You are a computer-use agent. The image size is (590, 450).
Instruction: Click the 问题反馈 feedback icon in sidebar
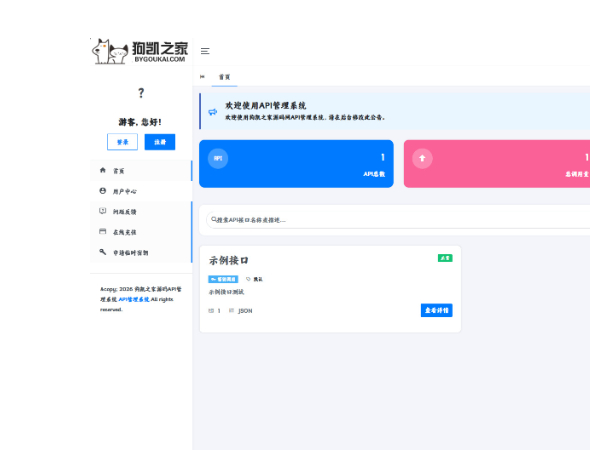[103, 211]
